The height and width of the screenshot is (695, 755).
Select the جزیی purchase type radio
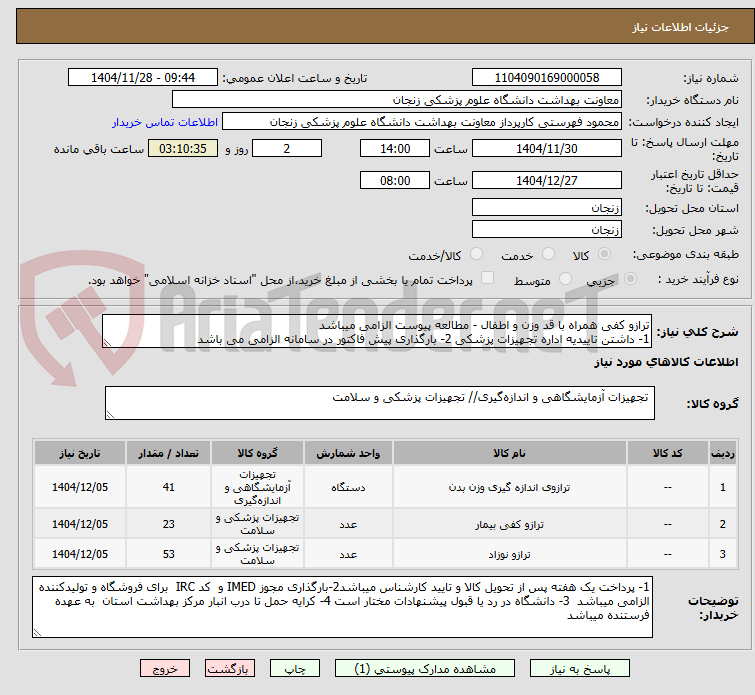[x=630, y=279]
